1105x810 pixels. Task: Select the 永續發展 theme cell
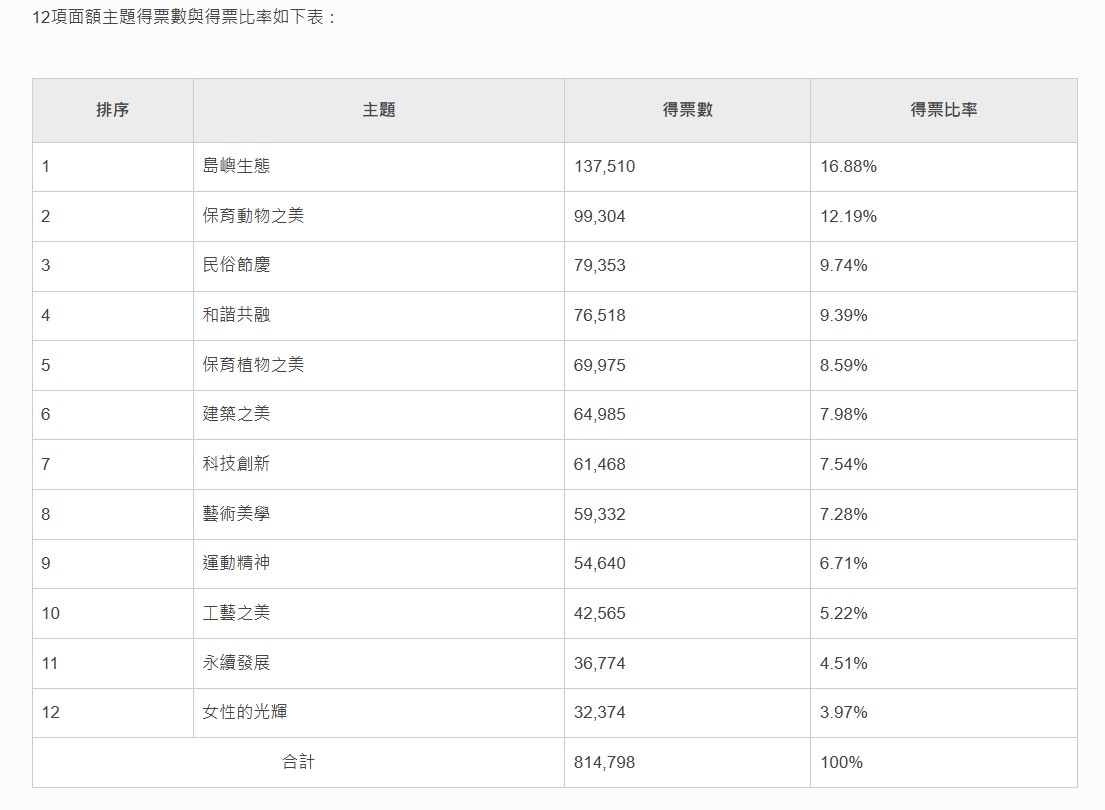coord(236,663)
